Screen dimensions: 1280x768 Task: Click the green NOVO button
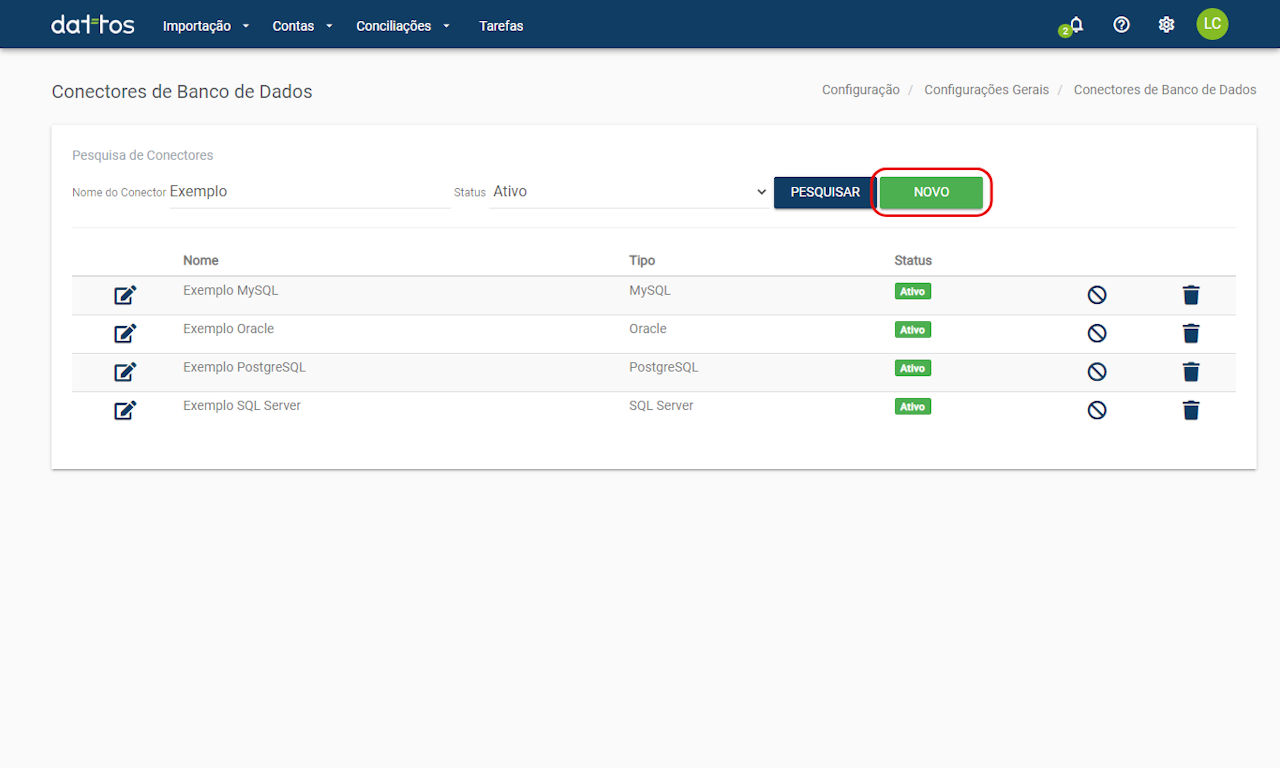[x=931, y=192]
